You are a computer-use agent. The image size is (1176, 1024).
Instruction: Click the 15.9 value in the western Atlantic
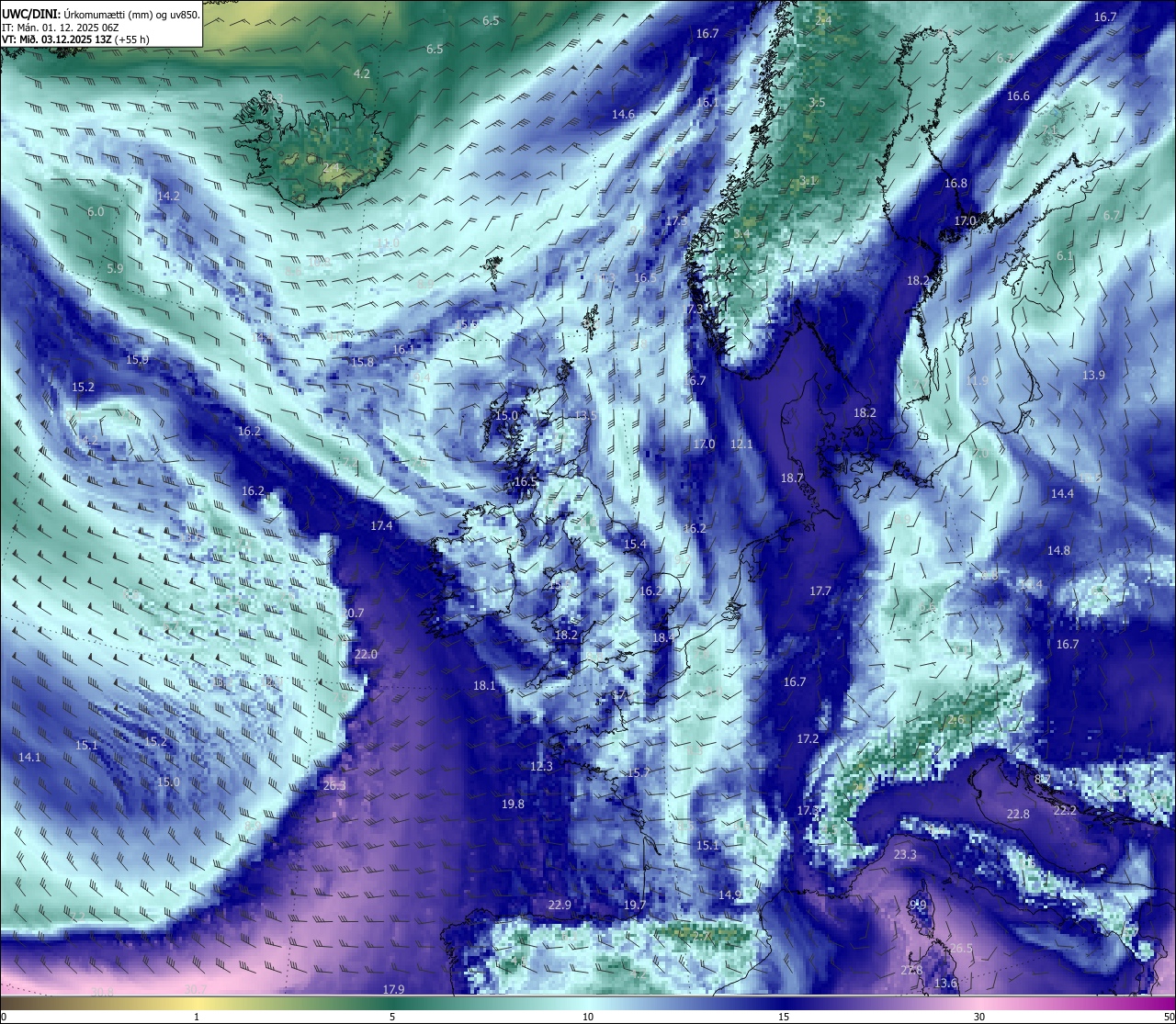[x=137, y=359]
